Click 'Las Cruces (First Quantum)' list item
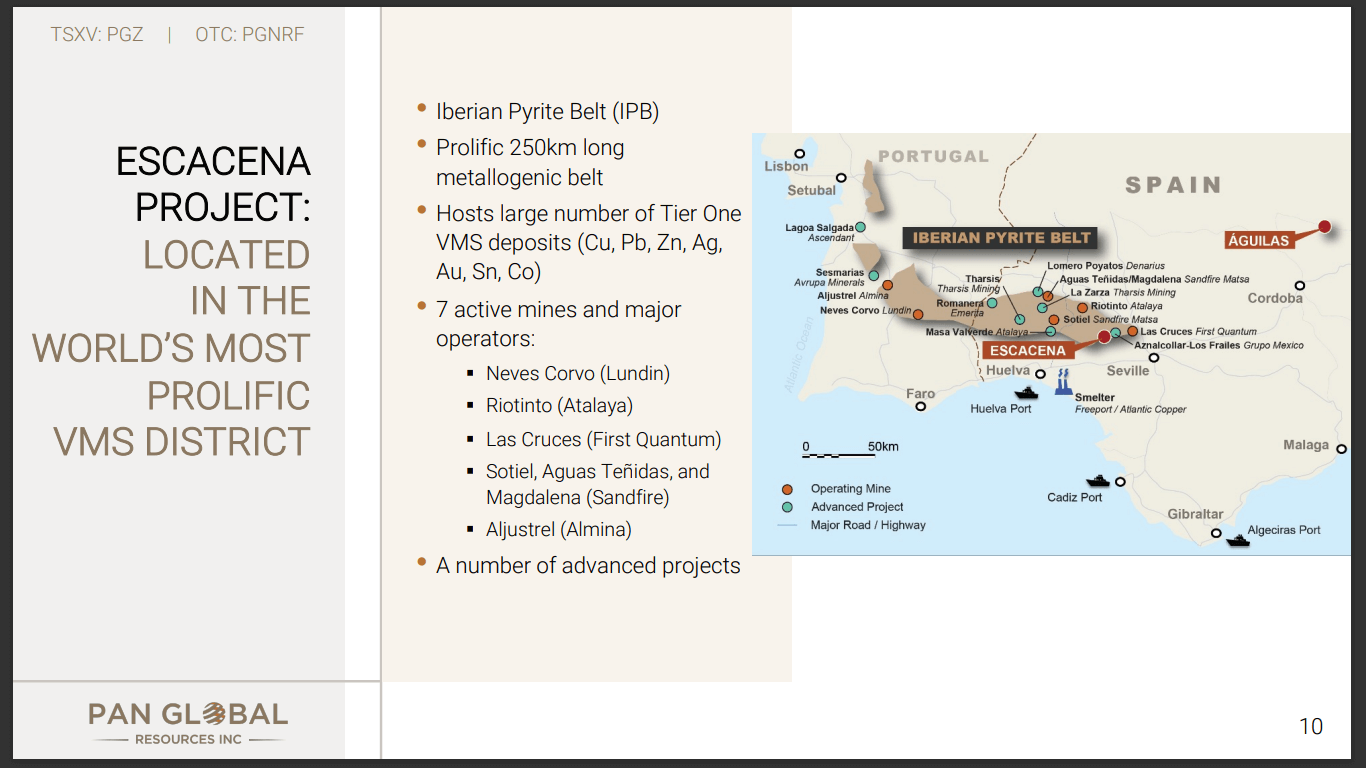Image resolution: width=1366 pixels, height=768 pixels. pos(604,440)
